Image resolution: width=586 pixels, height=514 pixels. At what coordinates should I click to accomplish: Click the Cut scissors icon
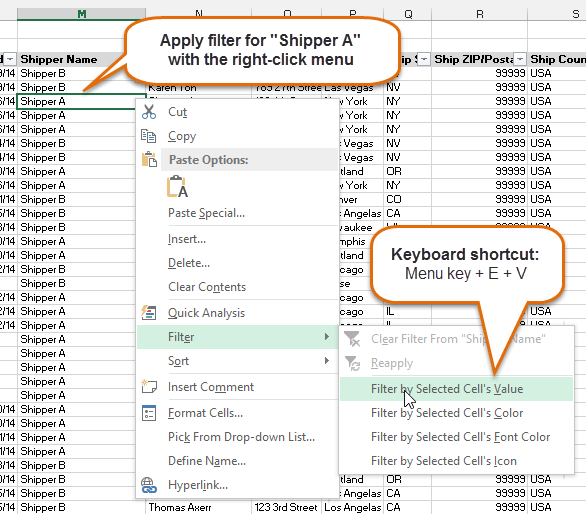(149, 112)
